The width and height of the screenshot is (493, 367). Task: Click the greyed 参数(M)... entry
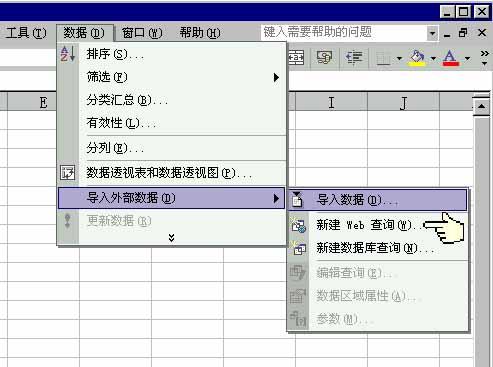tap(378, 319)
